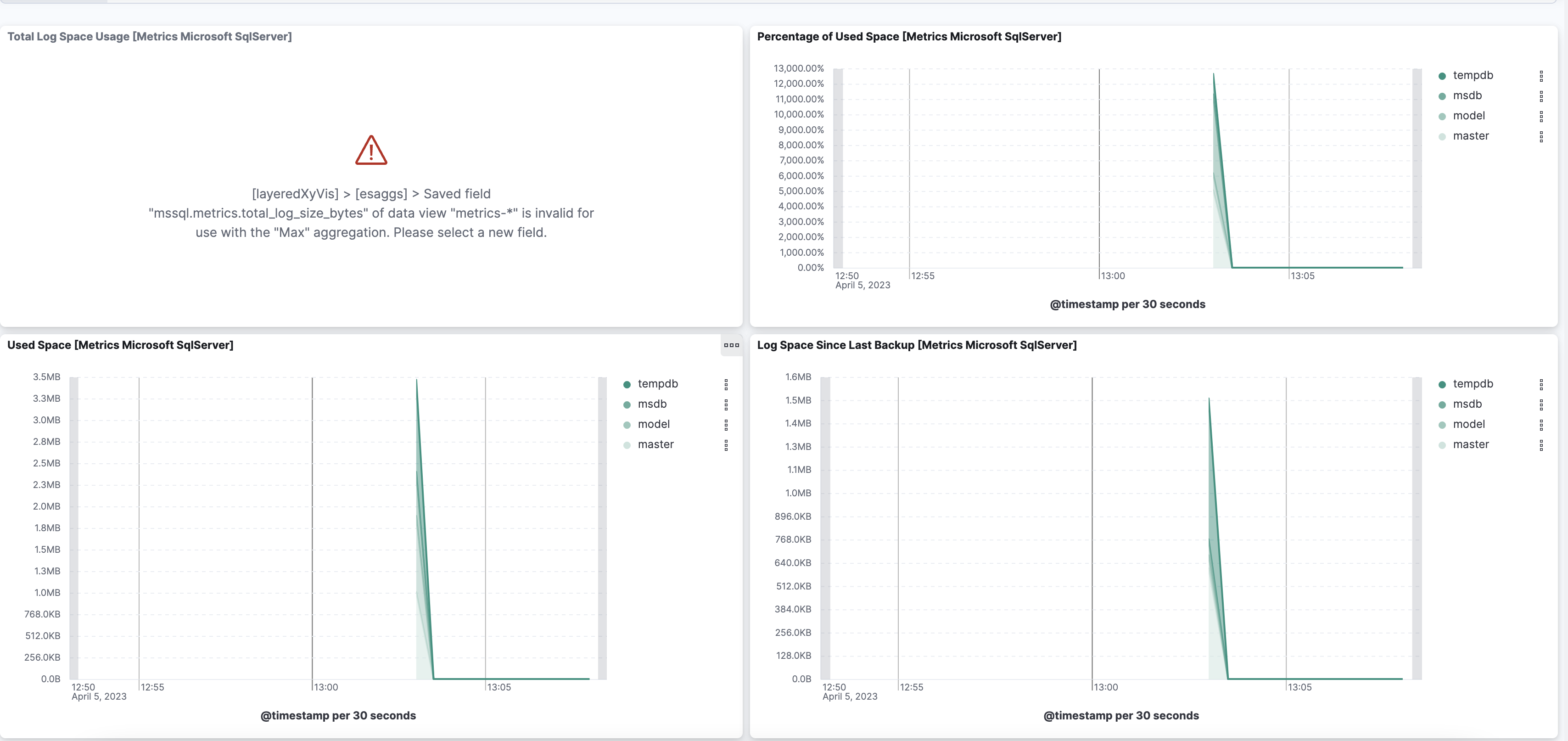Select the Log Space Since Last Backup title

click(x=917, y=345)
